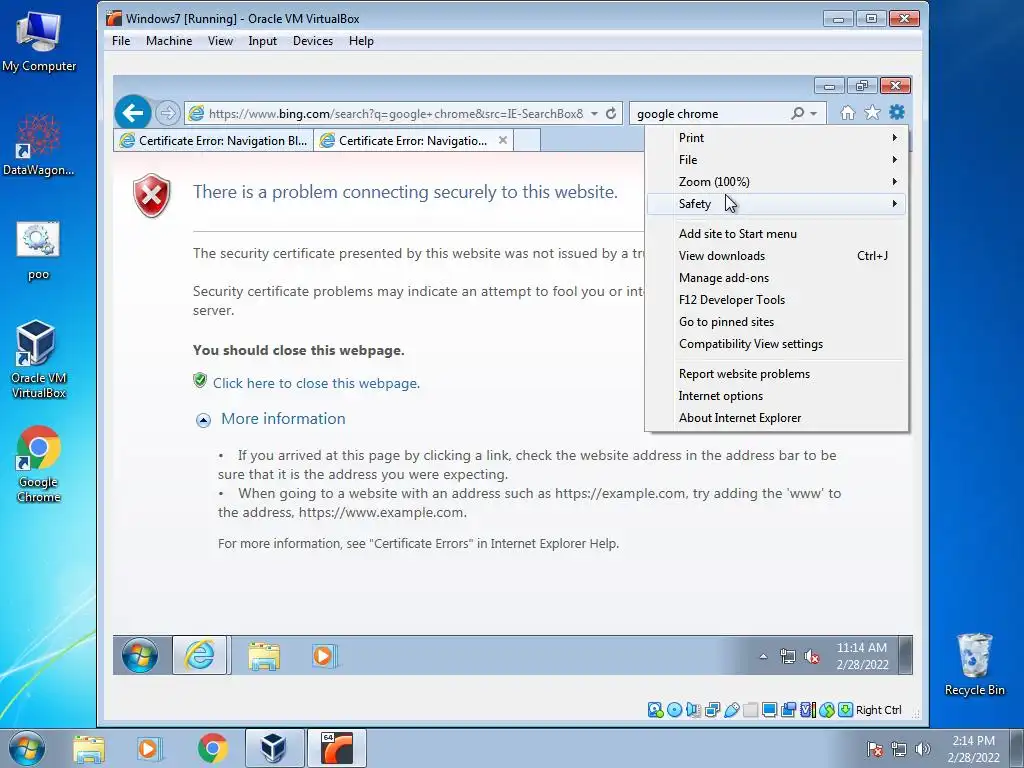Expand the Safety submenu
1024x768 pixels.
tap(776, 204)
